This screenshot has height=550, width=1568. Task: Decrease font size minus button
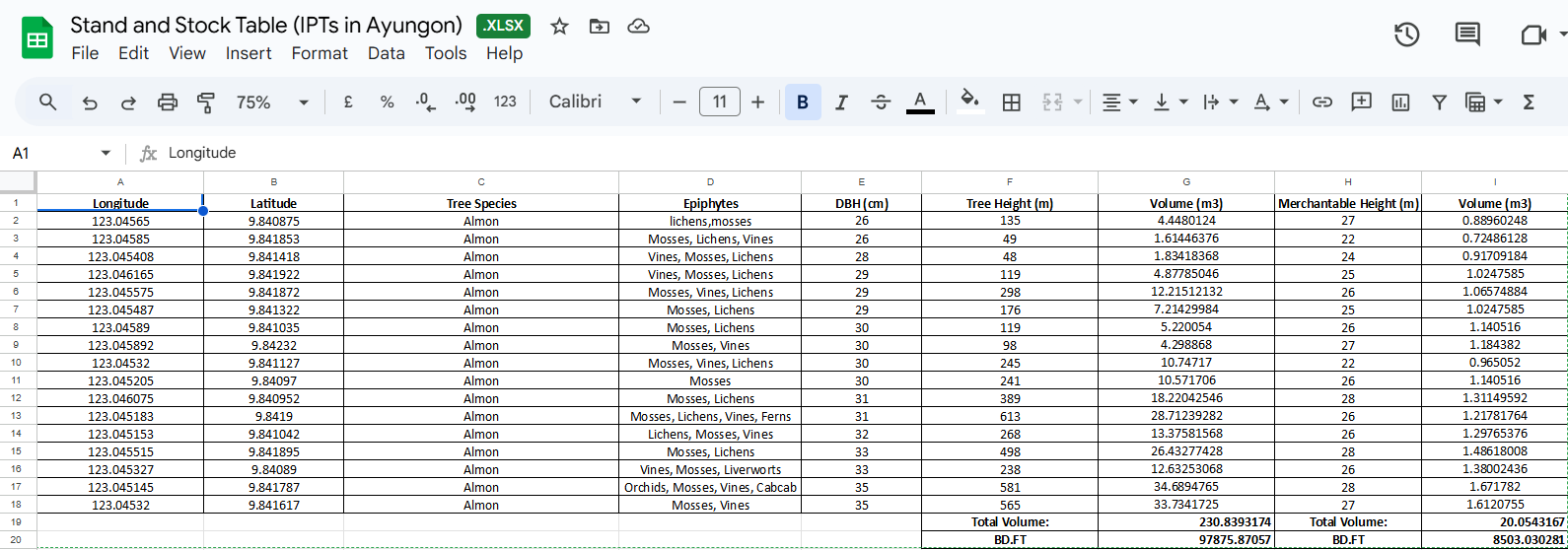[x=678, y=102]
